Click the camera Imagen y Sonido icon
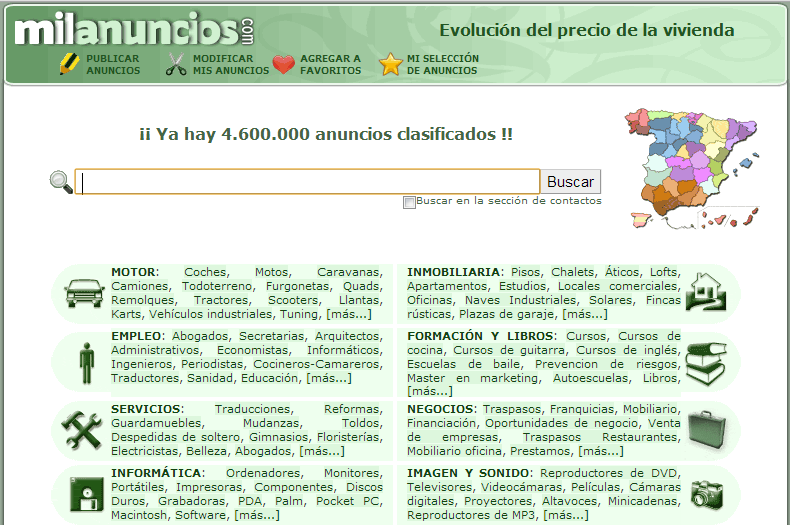The height and width of the screenshot is (525, 790). [707, 494]
